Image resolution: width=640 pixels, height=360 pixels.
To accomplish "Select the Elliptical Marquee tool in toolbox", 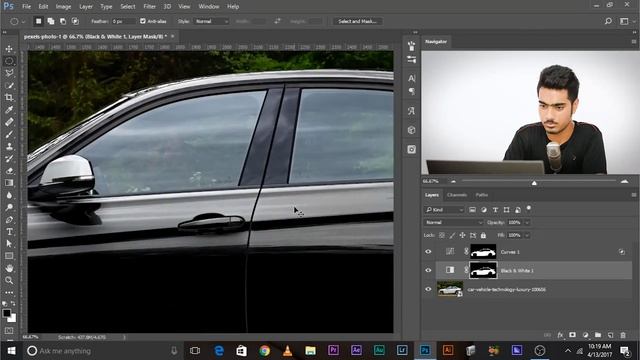I will point(9,61).
